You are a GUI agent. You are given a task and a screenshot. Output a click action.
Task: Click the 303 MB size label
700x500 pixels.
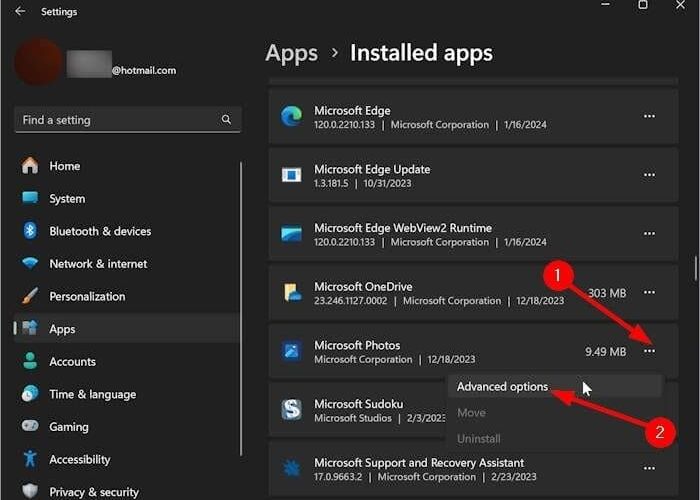pos(607,293)
